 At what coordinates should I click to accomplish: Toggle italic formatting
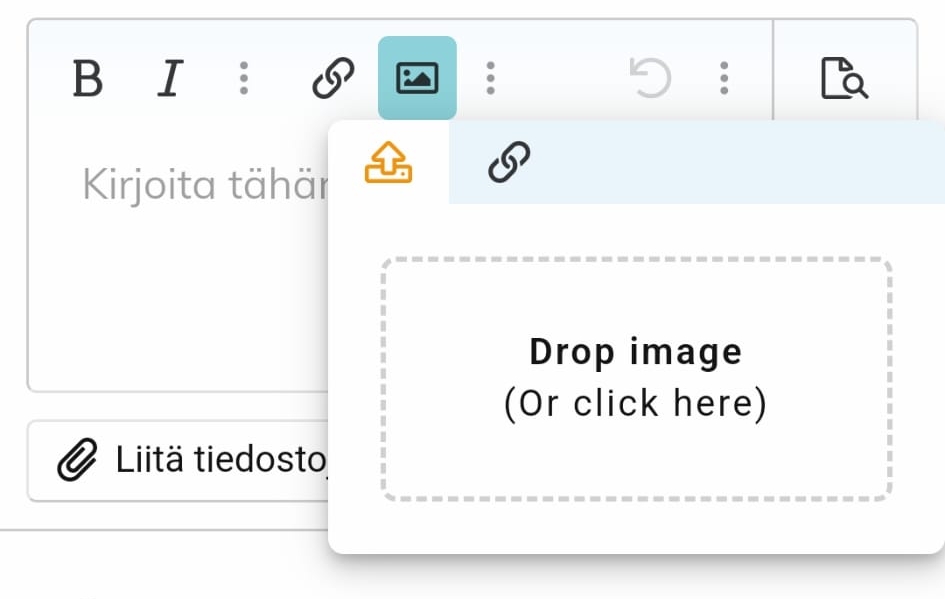click(x=170, y=78)
